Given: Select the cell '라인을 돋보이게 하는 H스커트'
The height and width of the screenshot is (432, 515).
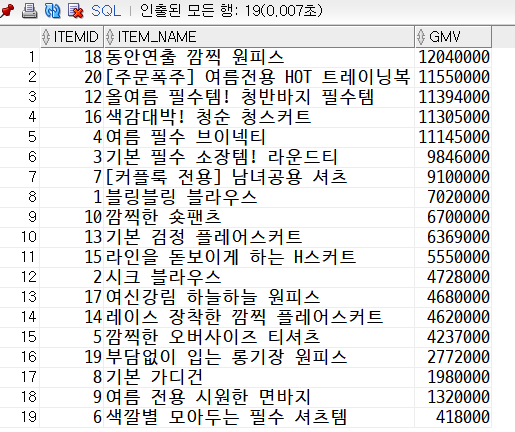Looking at the screenshot, I should (x=259, y=257).
